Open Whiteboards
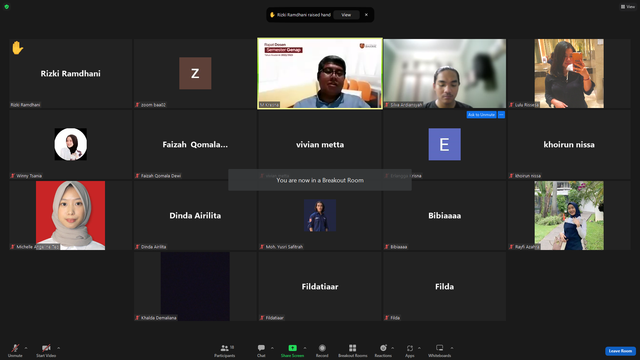 440,350
